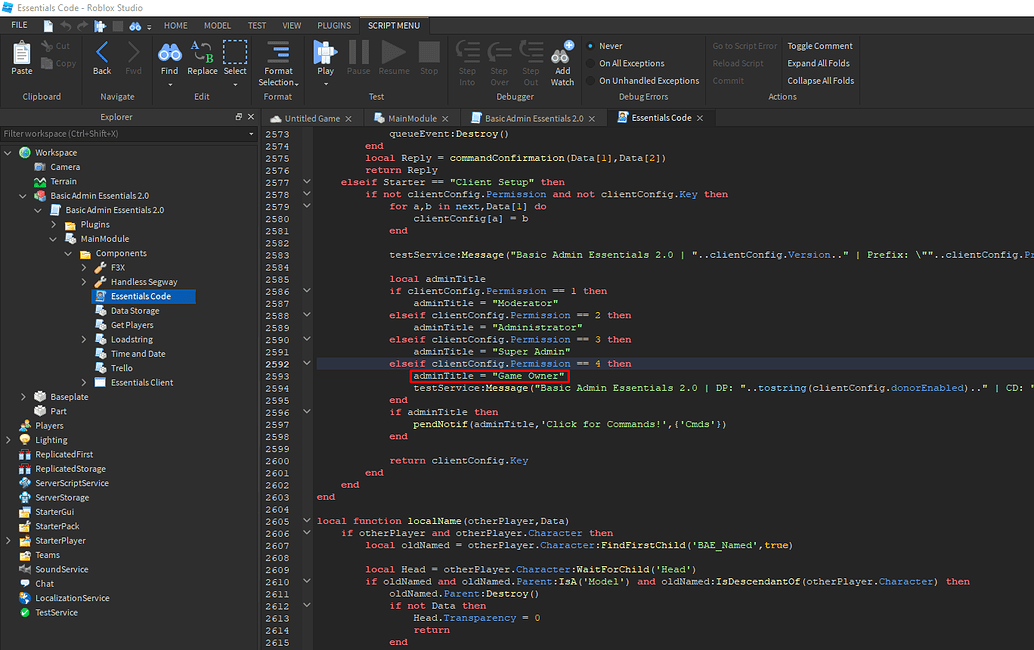Viewport: 1034px width, 650px height.
Task: Close the Explorer panel
Action: [x=251, y=117]
